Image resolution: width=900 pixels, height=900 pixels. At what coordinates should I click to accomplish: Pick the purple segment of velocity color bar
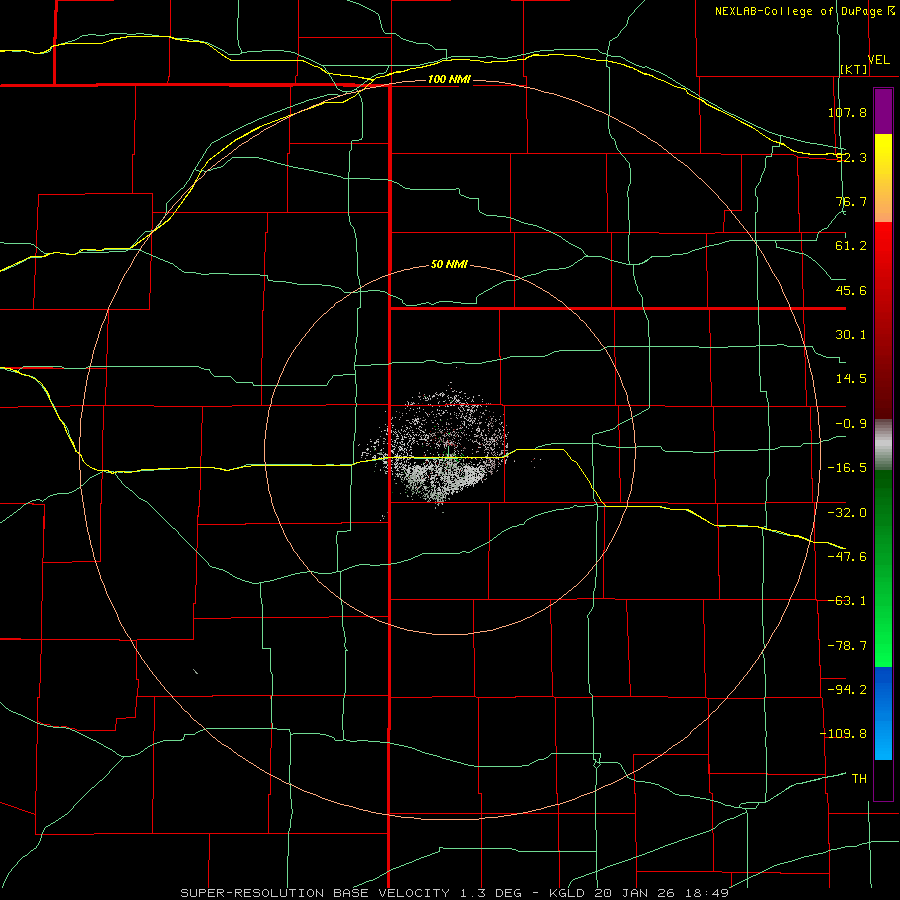(883, 111)
